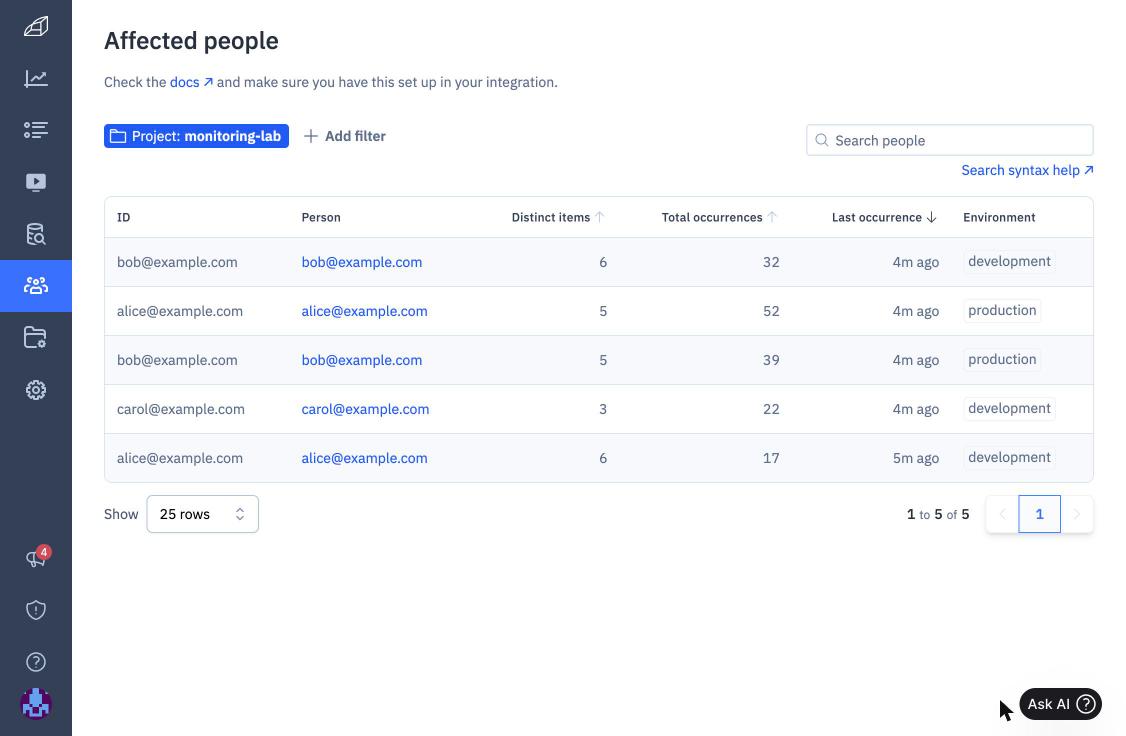Screen dimensions: 1126x736
Task: Go to next page arrow
Action: click(x=1076, y=514)
